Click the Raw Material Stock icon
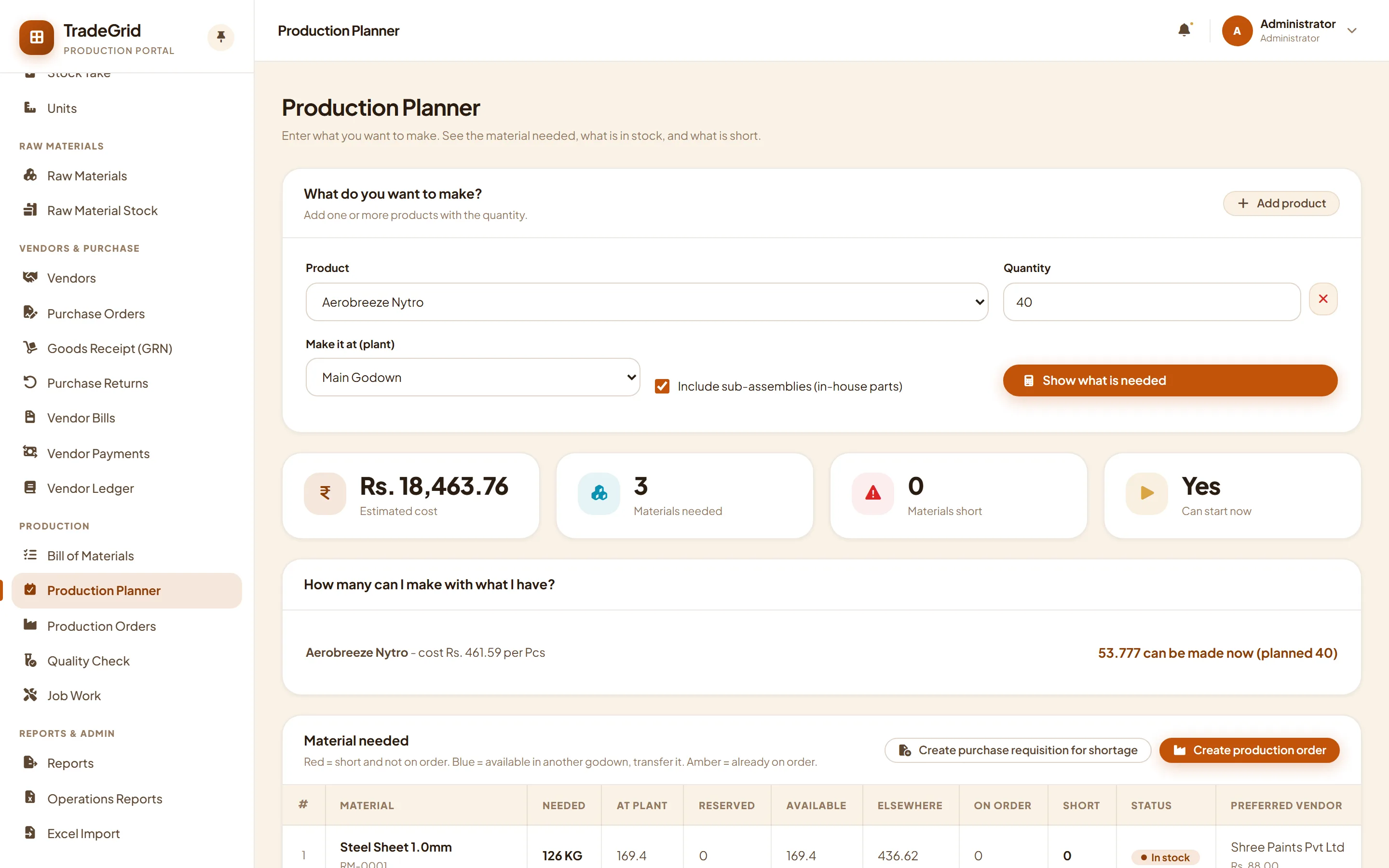The image size is (1389, 868). (x=30, y=210)
